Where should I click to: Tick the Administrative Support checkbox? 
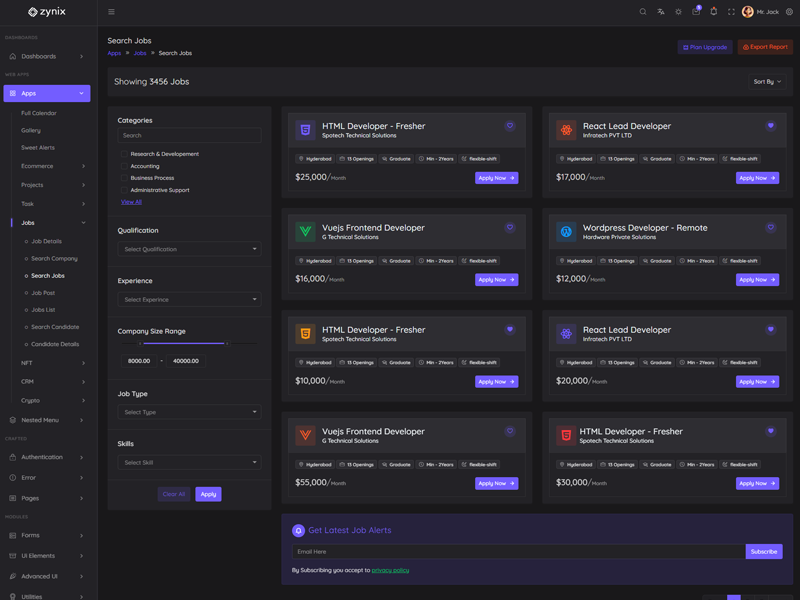click(x=124, y=190)
